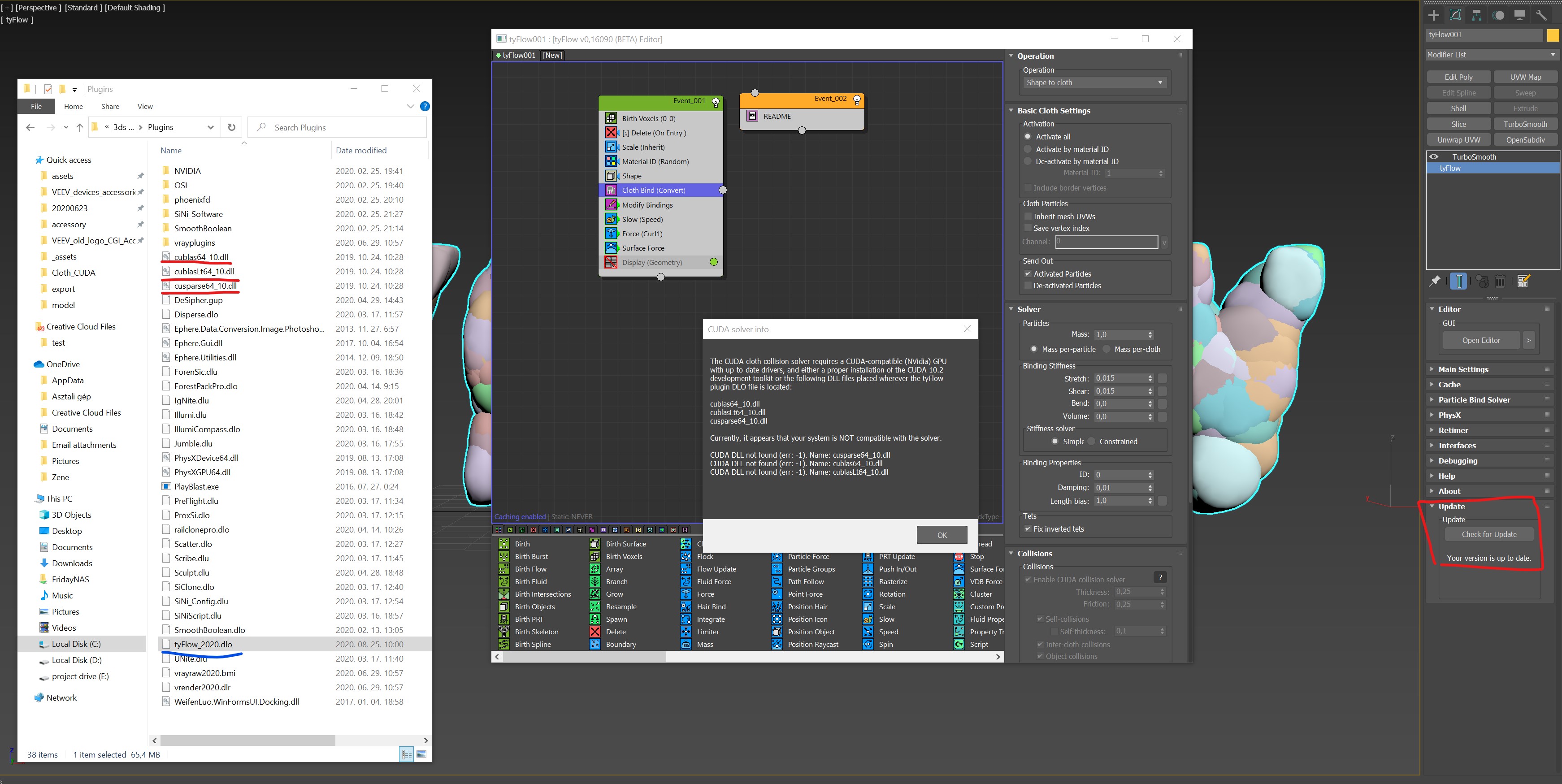Image resolution: width=1562 pixels, height=784 pixels.
Task: Click the Check for Update button
Action: tap(1488, 534)
